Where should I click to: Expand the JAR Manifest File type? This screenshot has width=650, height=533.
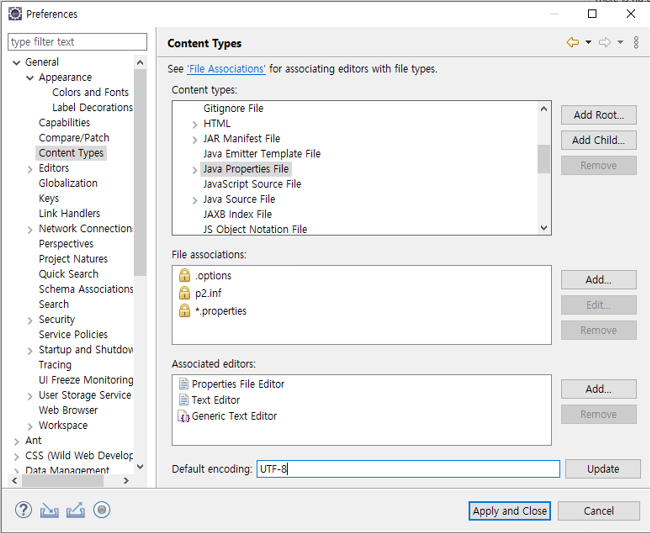click(x=194, y=140)
